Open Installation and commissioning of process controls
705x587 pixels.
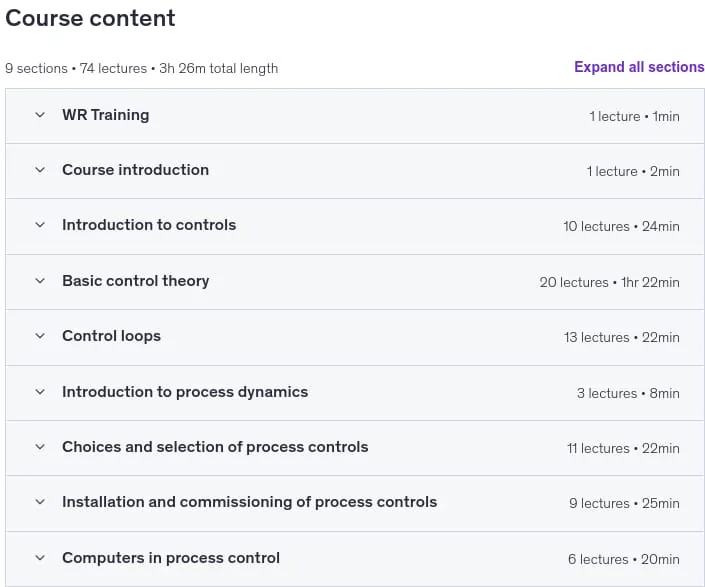coord(250,502)
